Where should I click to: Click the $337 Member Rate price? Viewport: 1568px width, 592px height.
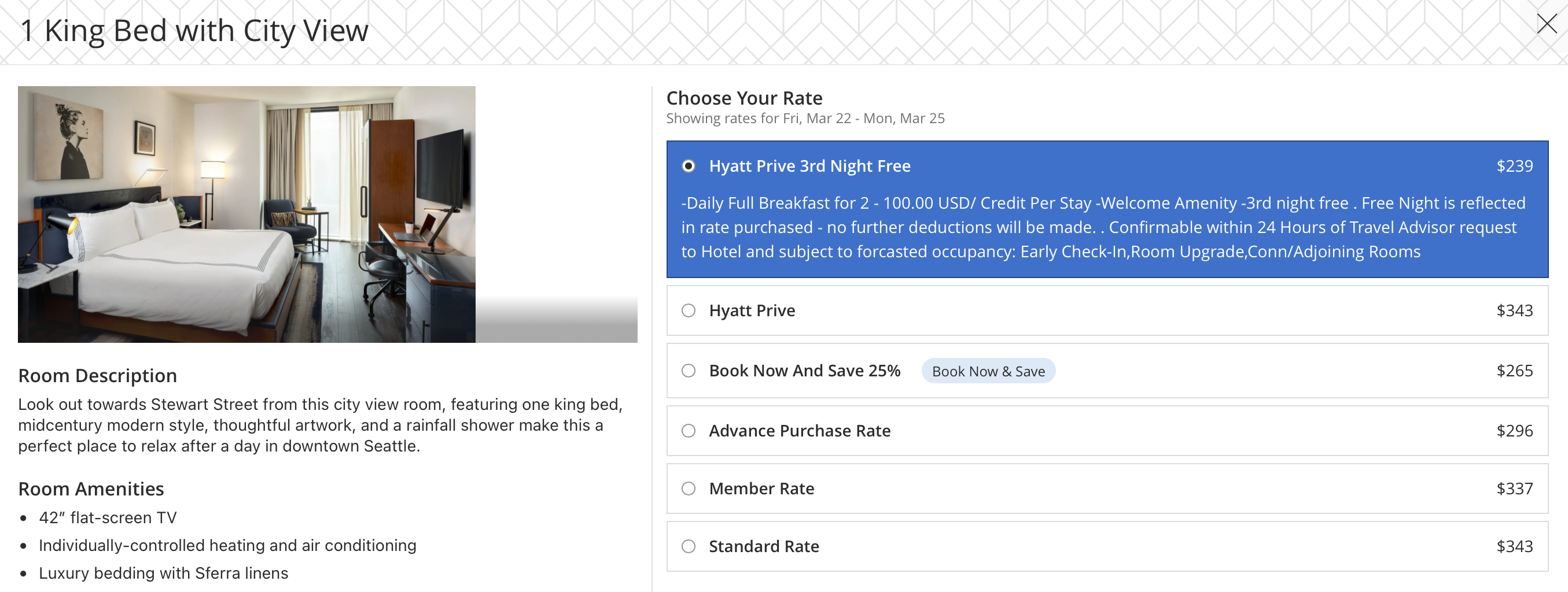(x=1514, y=489)
